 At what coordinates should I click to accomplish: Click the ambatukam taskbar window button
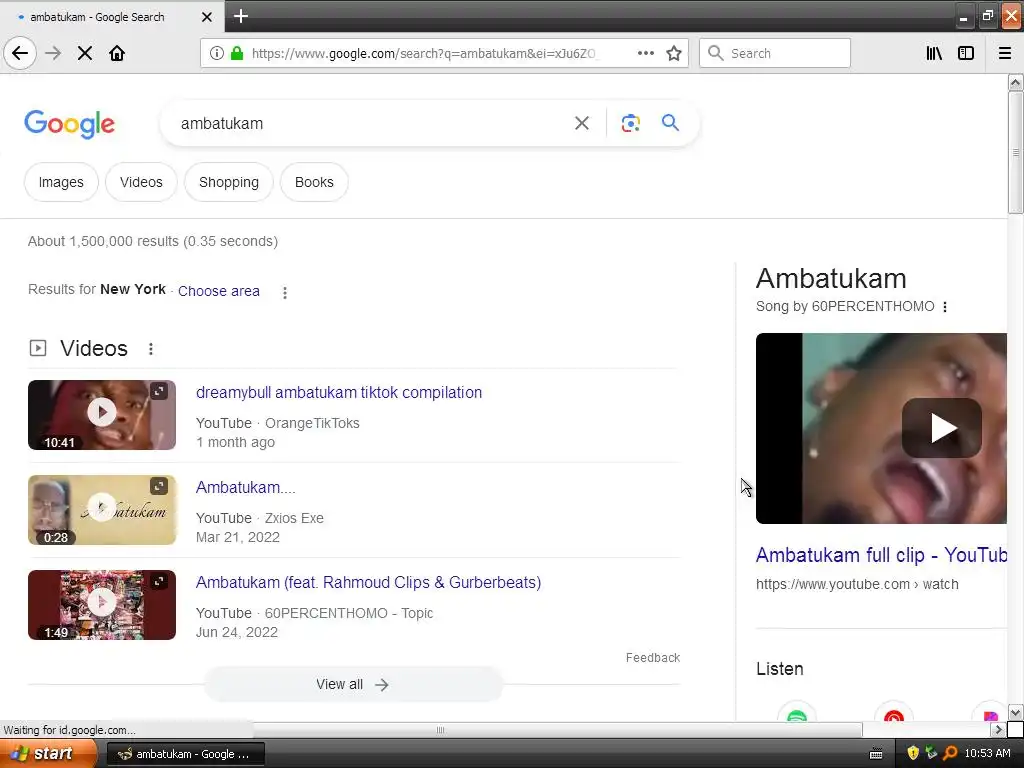(x=185, y=754)
